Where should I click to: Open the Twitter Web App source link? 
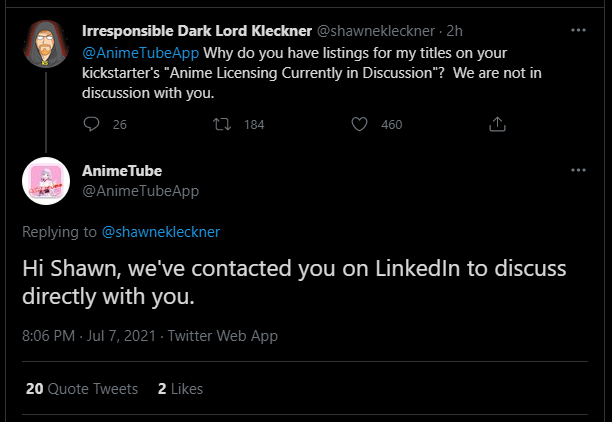point(224,336)
